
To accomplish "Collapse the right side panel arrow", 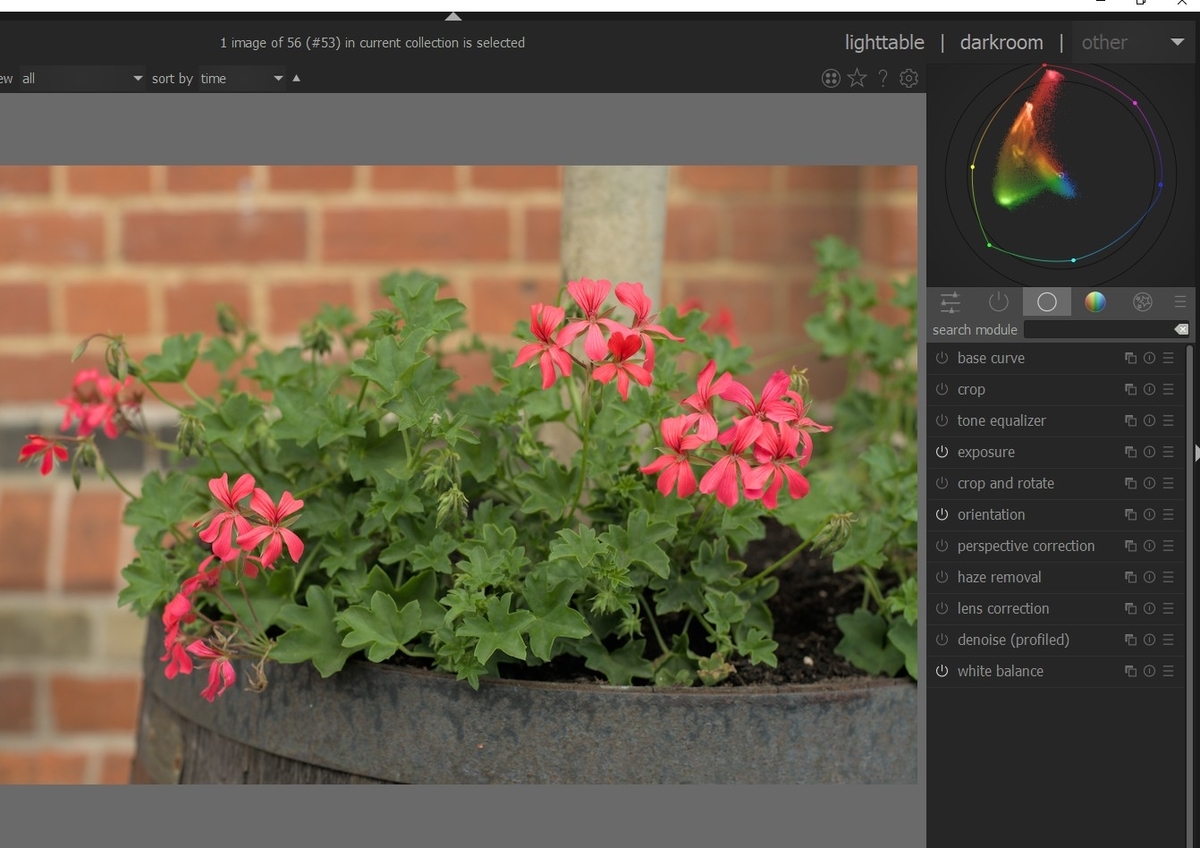I will coord(1197,453).
